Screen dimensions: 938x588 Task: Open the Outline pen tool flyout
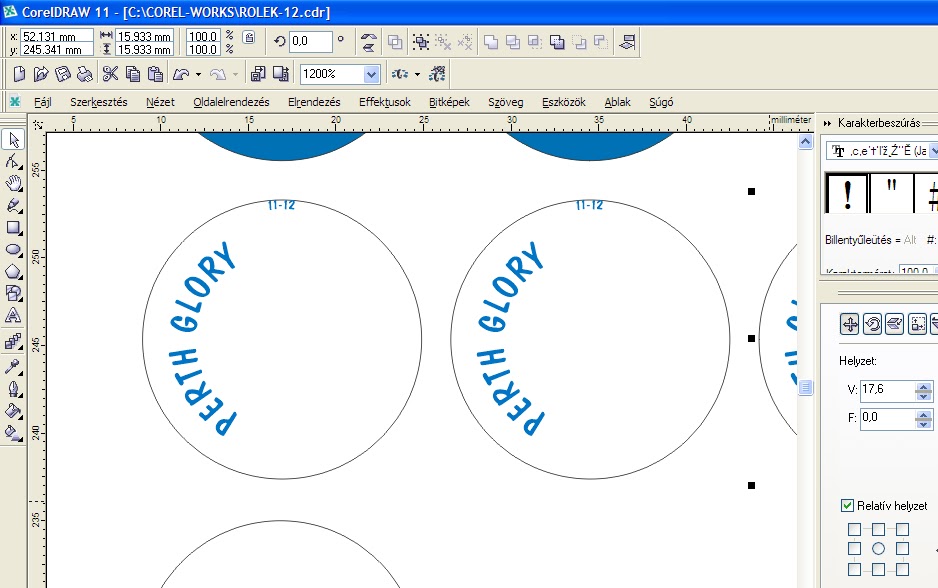tap(13, 389)
